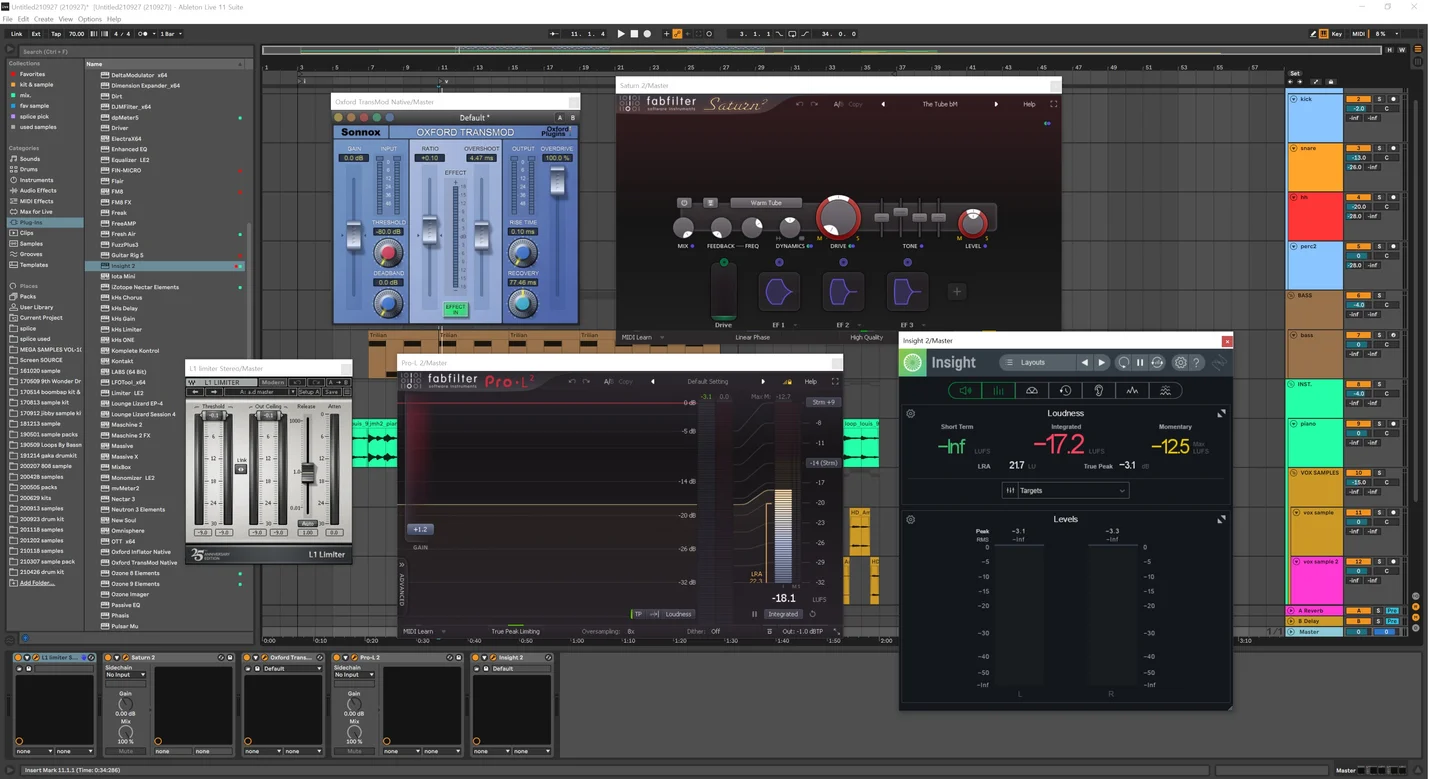Viewport: 1430px width, 779px height.
Task: Toggle fullscreen icon in Saturn 2
Action: pyautogui.click(x=1053, y=104)
